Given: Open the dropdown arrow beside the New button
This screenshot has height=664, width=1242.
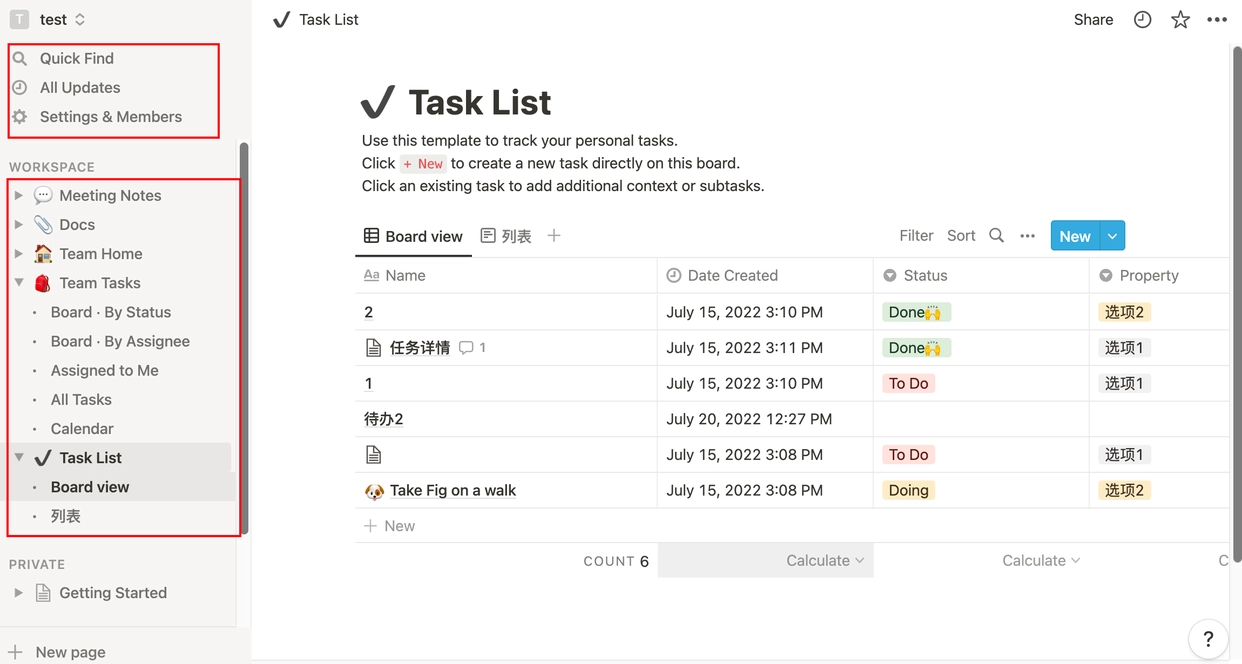Looking at the screenshot, I should coord(1112,236).
